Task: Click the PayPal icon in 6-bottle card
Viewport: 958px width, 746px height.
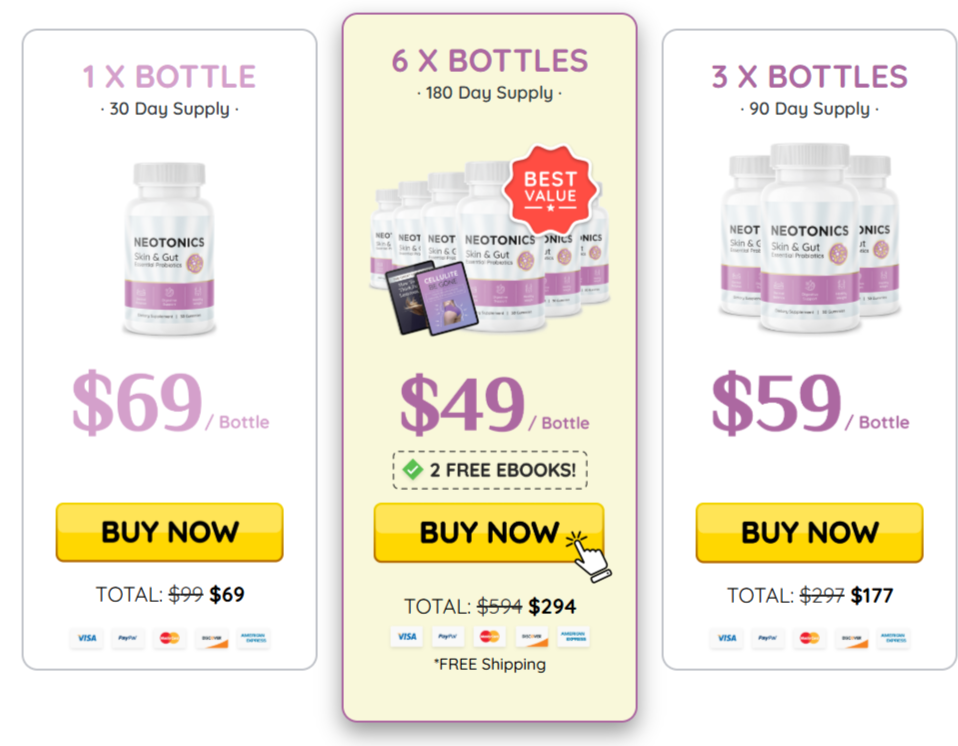Action: (448, 637)
